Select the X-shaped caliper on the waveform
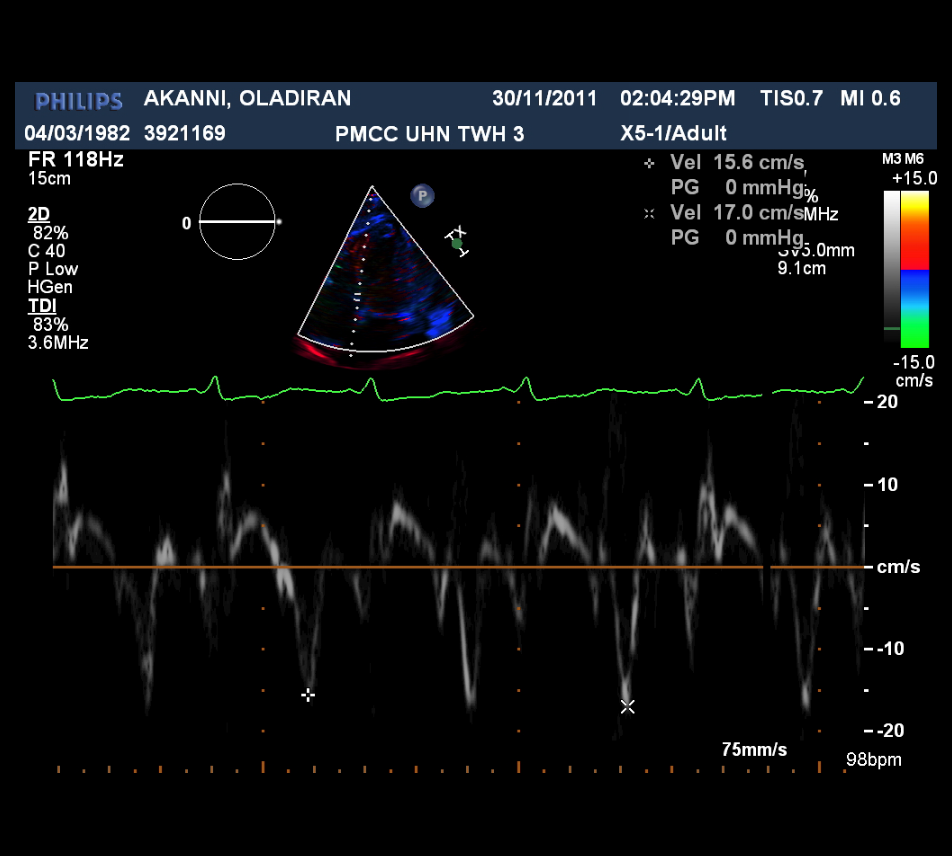Screen dimensions: 952x856 pyautogui.click(x=627, y=706)
